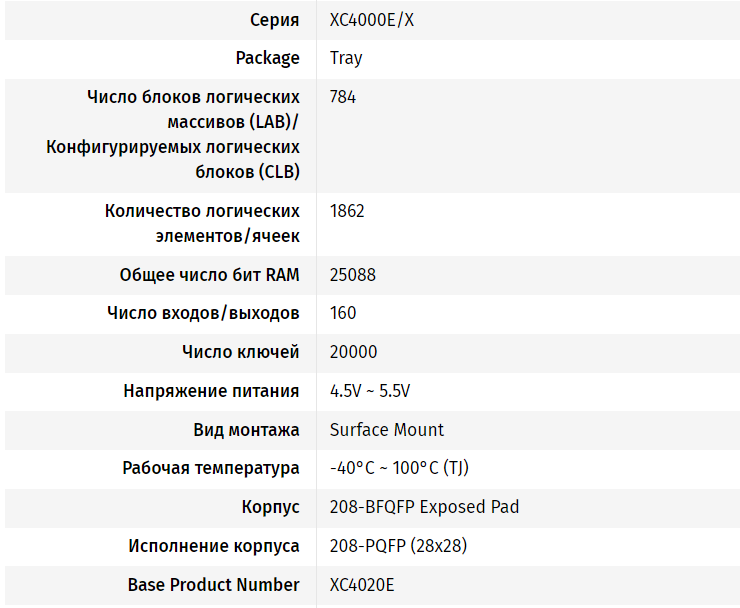
Task: Select the '1862' logic elements value
Action: pyautogui.click(x=347, y=211)
